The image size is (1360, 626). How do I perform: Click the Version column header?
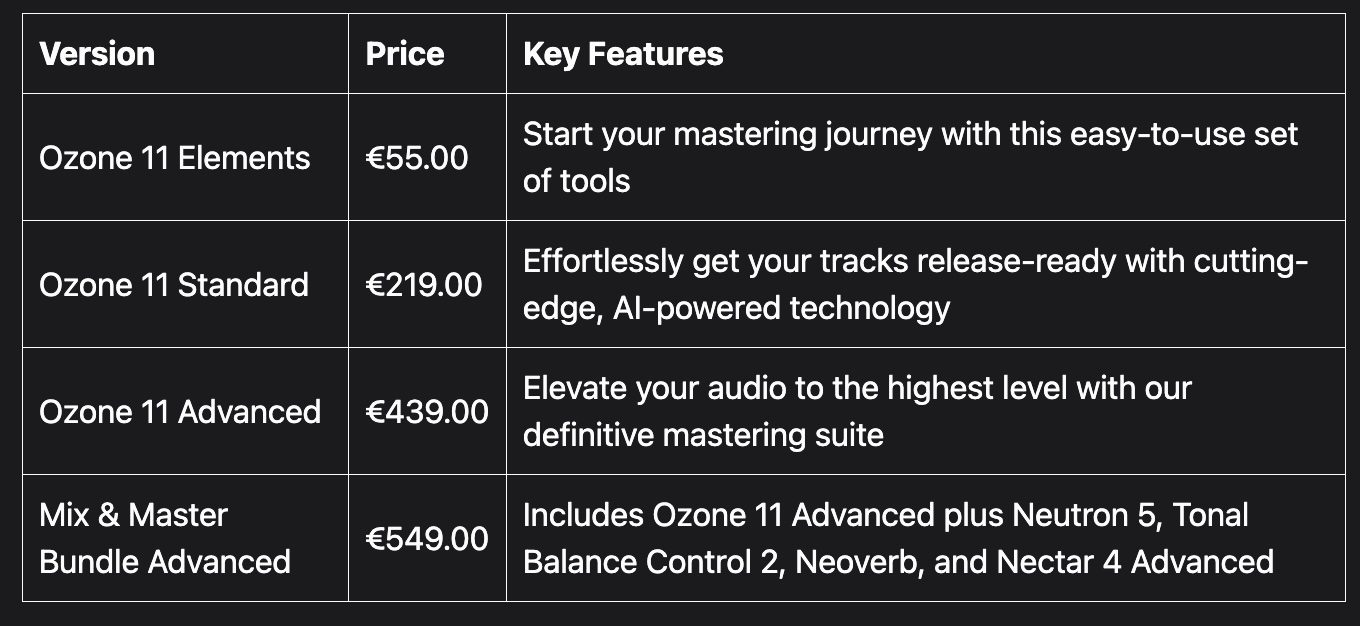[x=97, y=54]
